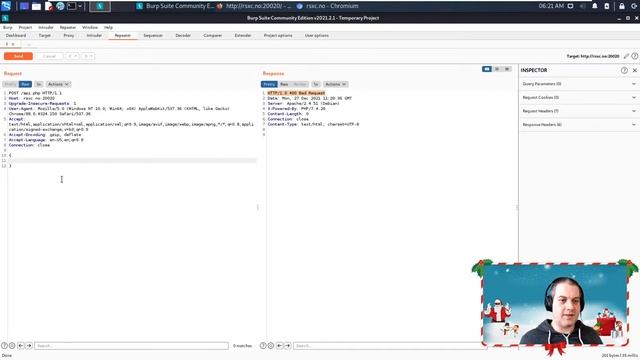Screen dimensions: 640x360
Task: Select Render view in the Response panel
Action: click(300, 84)
